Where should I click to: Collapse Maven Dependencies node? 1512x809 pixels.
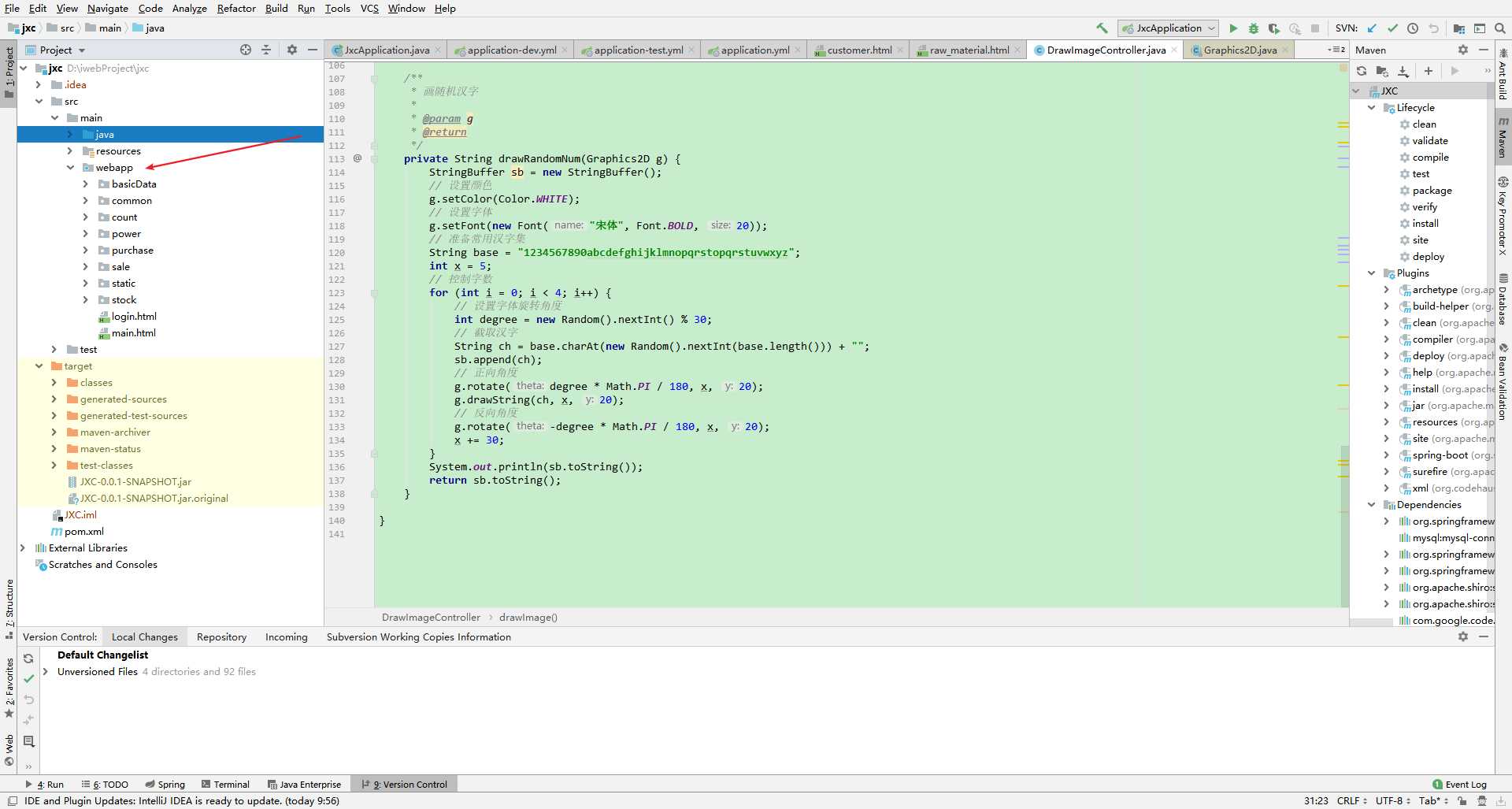click(x=1372, y=505)
